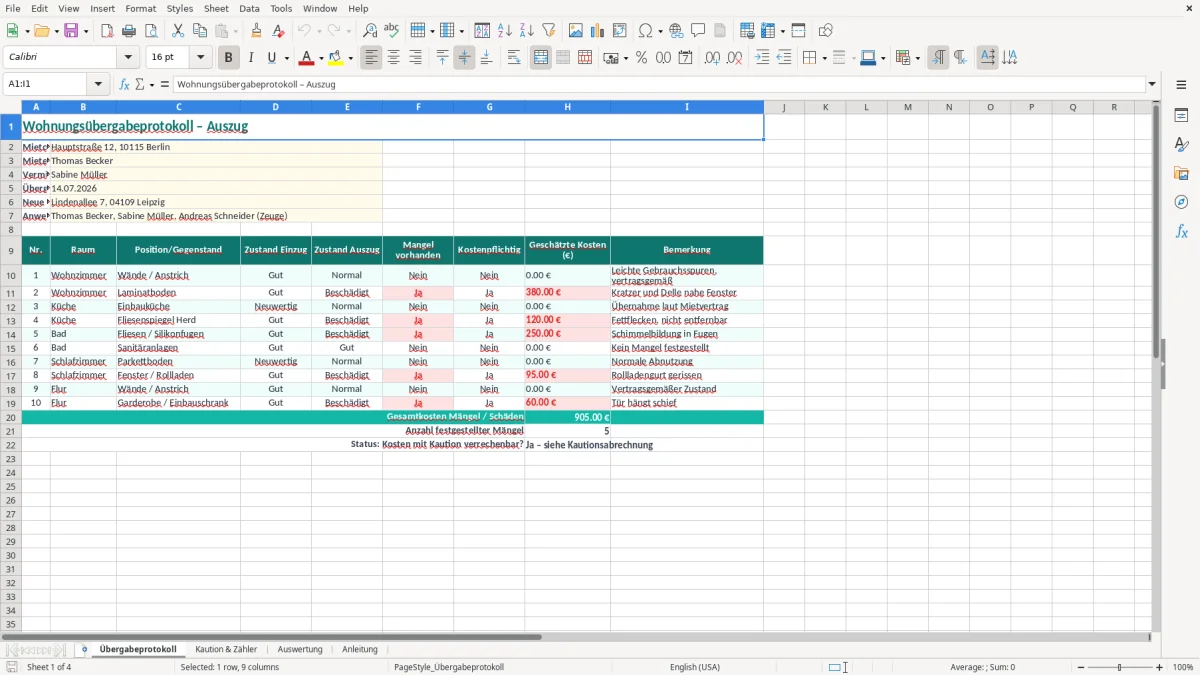This screenshot has height=675, width=1200.
Task: Click the English (USA) language status
Action: pyautogui.click(x=694, y=667)
